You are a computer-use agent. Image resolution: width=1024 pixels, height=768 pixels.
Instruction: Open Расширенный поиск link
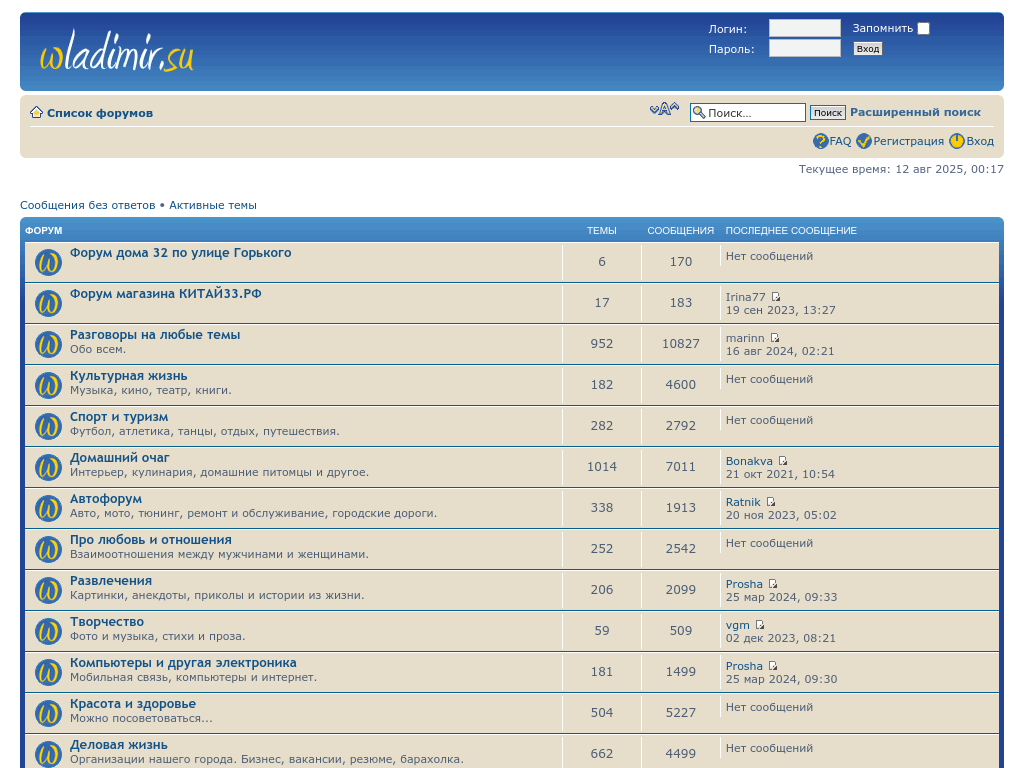(915, 112)
